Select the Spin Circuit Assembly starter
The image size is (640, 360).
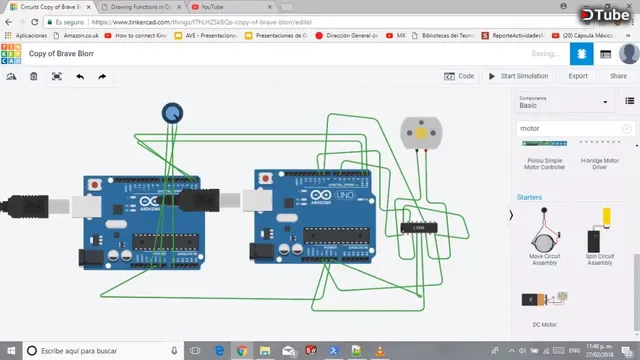pos(600,237)
